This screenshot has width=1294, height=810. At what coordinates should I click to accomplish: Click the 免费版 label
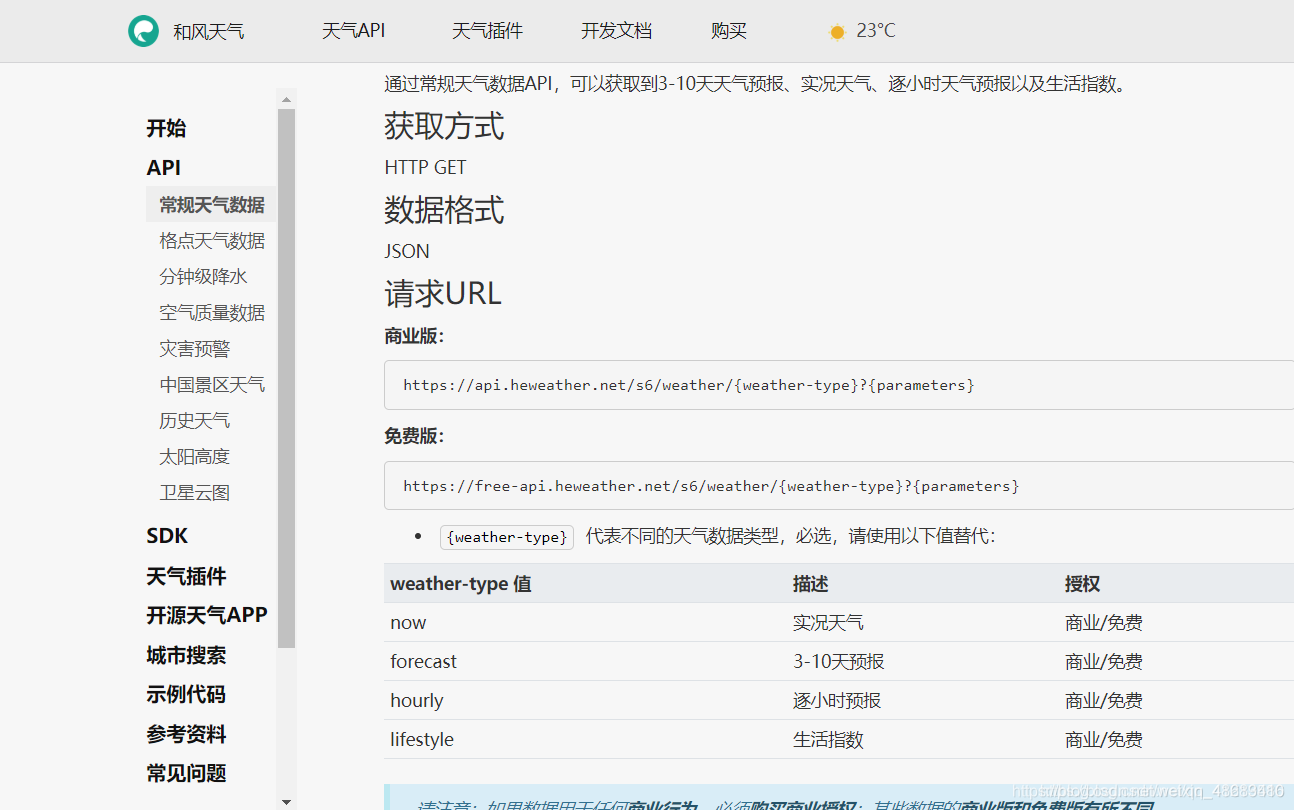(414, 436)
